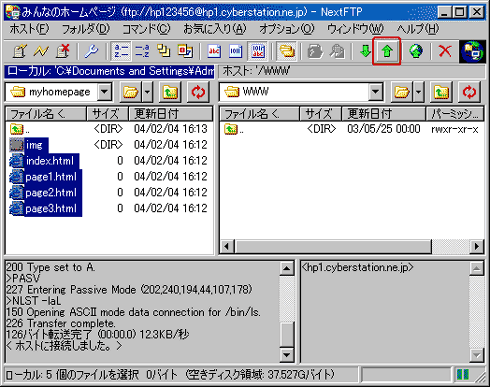Refresh the local folder with red arrows icon
This screenshot has height=387, width=490.
coord(198,92)
